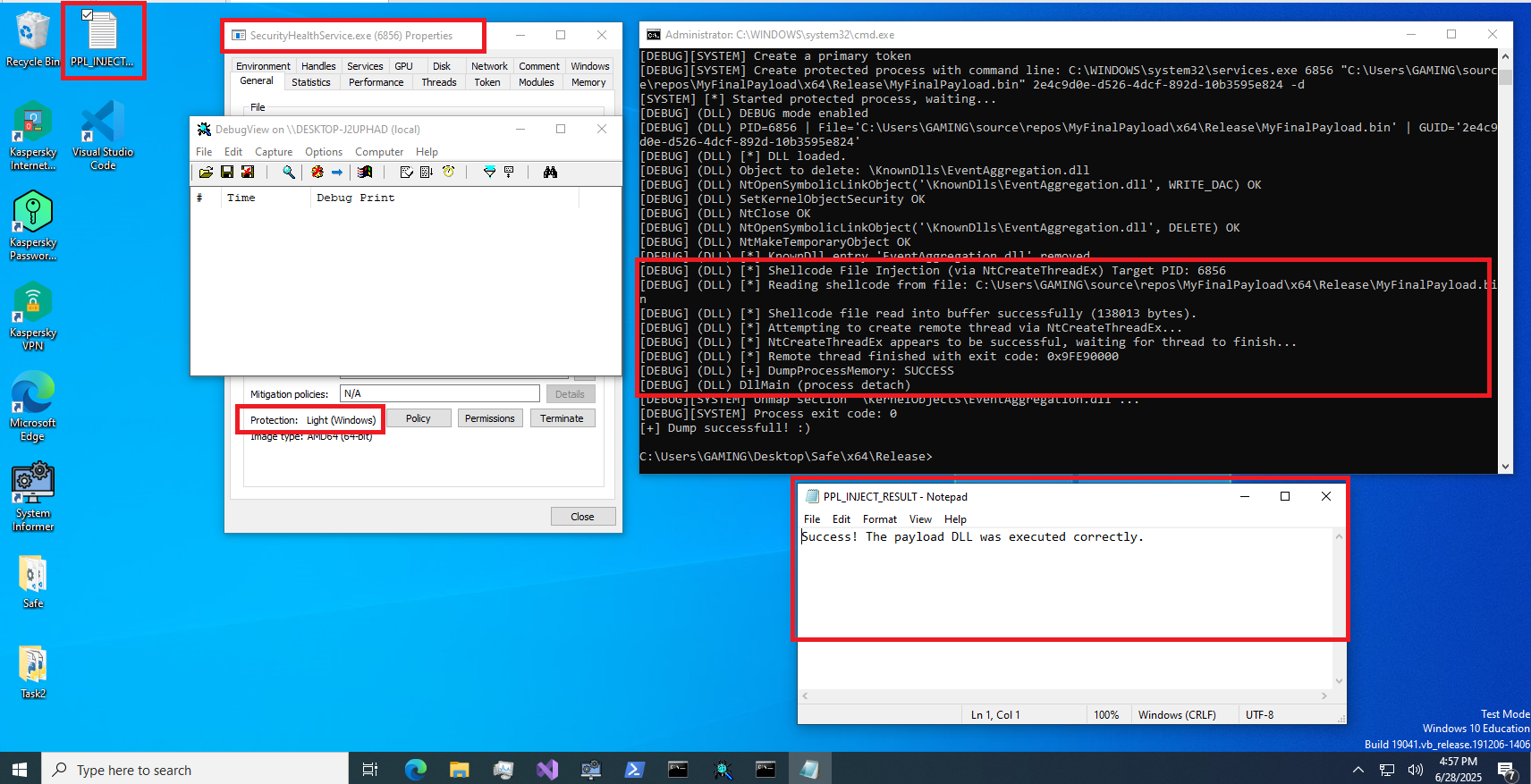Click the Find binoculars icon in DebugView
Screen dimensions: 1531x784
tap(550, 172)
